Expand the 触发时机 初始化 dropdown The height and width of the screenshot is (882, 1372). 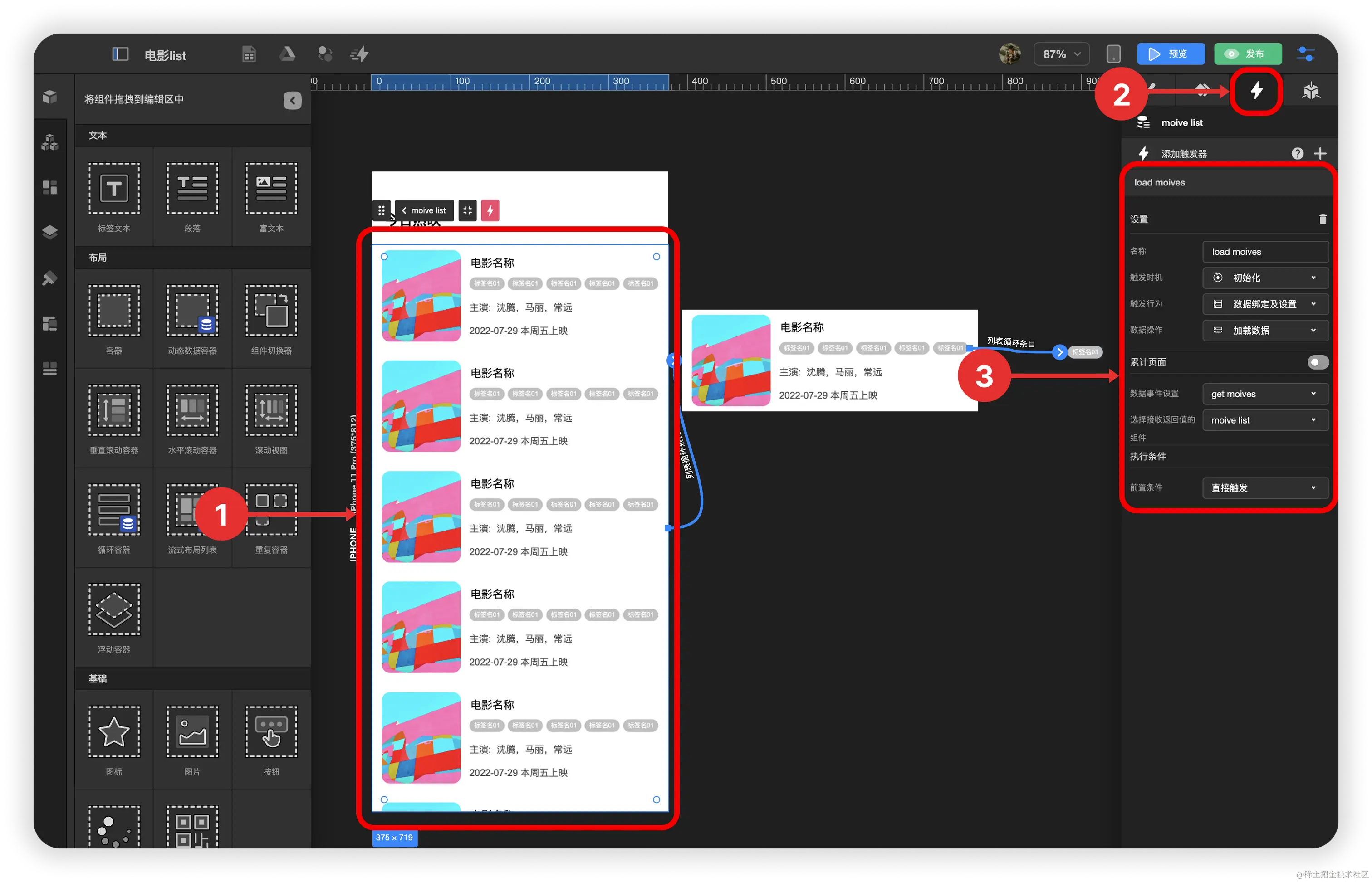(x=1265, y=278)
